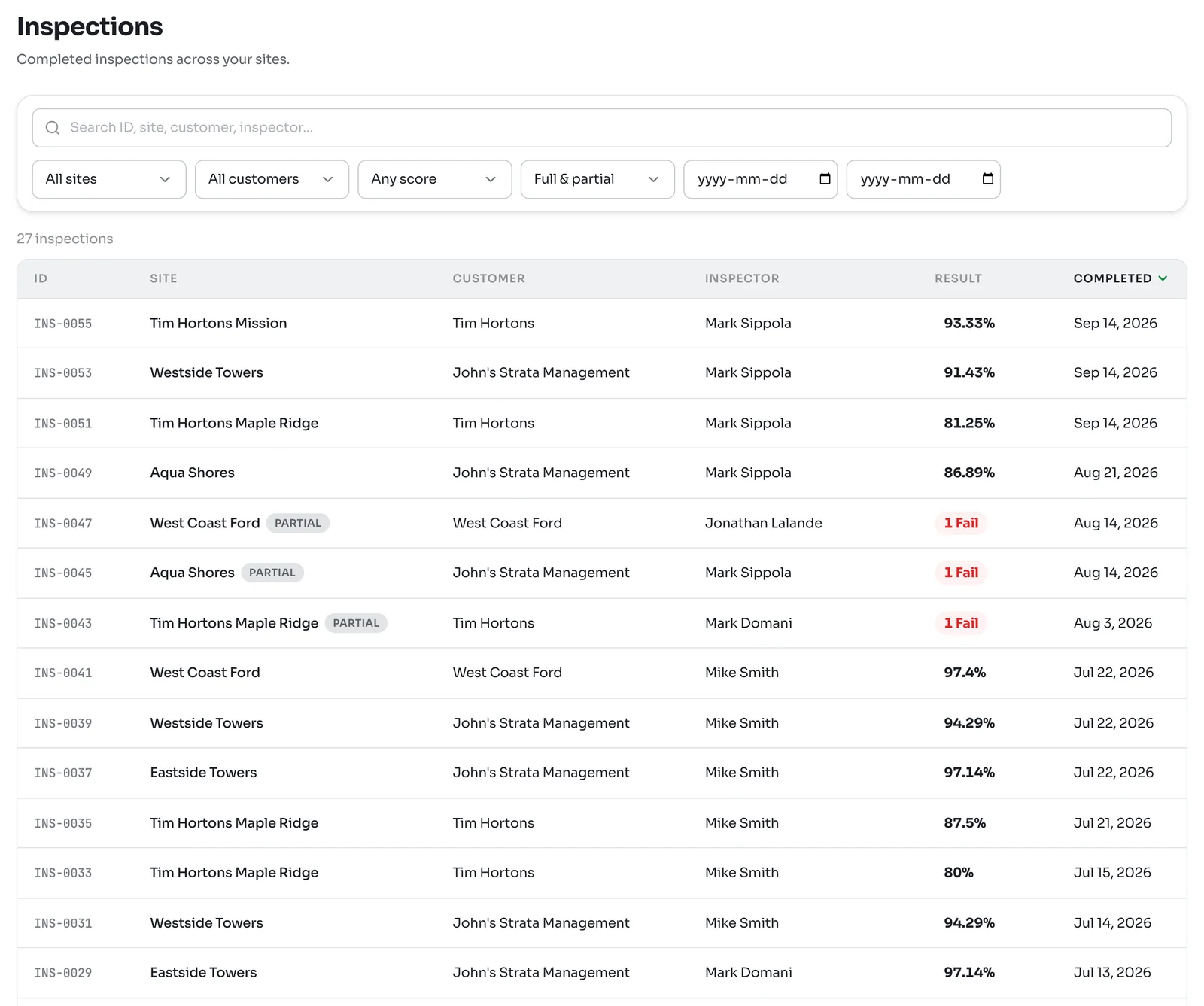The image size is (1204, 1006).
Task: Open inspection INS-0033
Action: coord(601,873)
